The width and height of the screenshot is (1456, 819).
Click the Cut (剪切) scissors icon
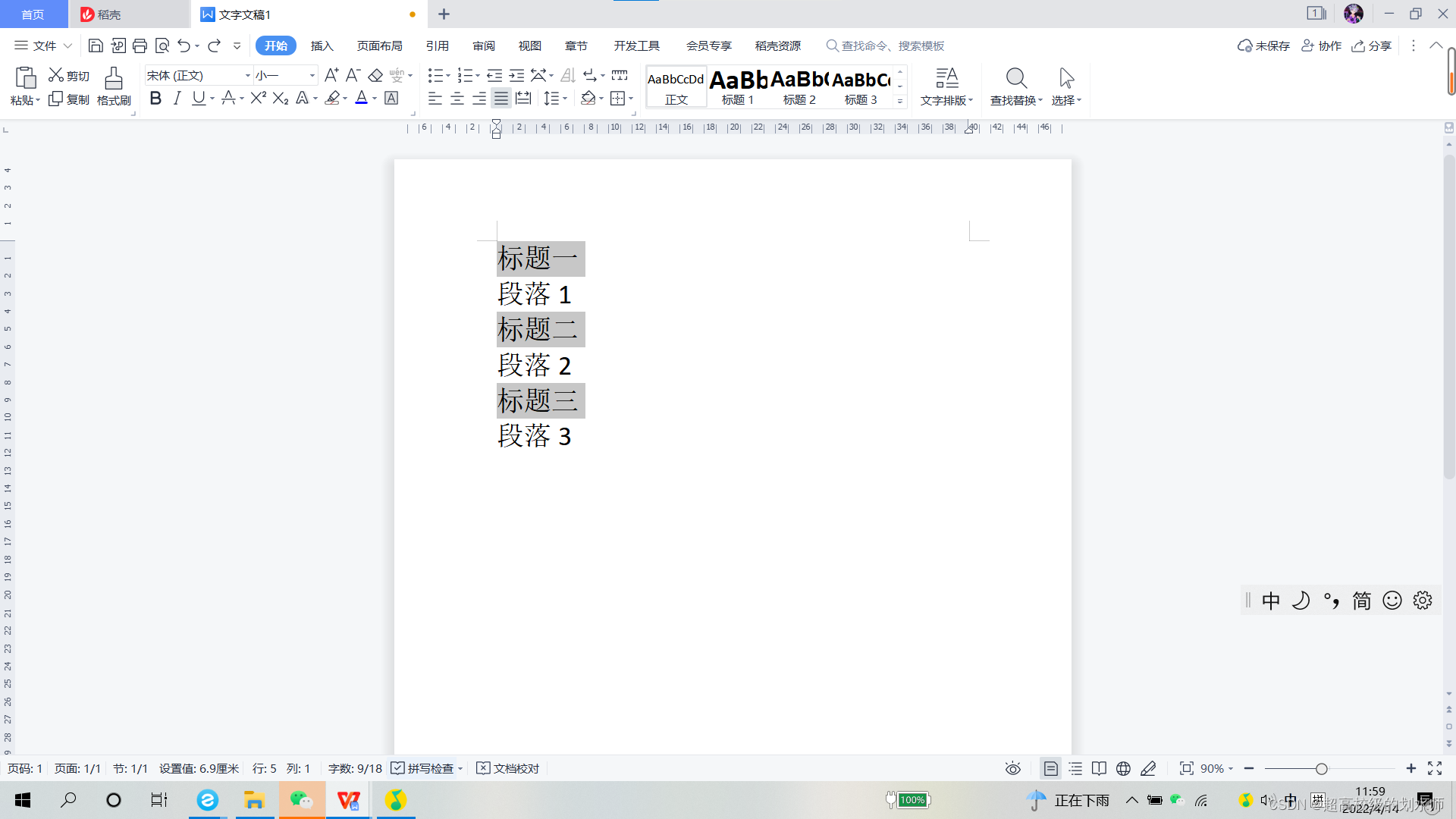point(56,75)
